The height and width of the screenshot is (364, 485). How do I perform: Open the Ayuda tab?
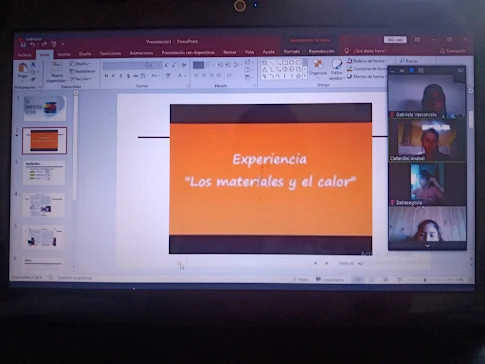[x=268, y=52]
